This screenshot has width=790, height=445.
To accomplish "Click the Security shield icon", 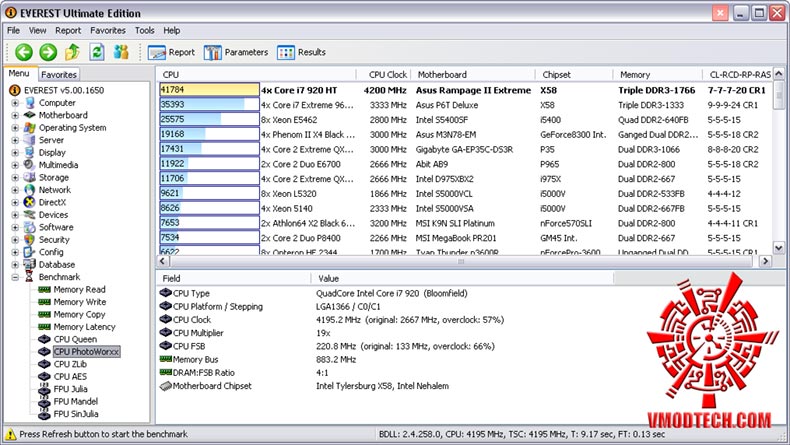I will [x=30, y=239].
